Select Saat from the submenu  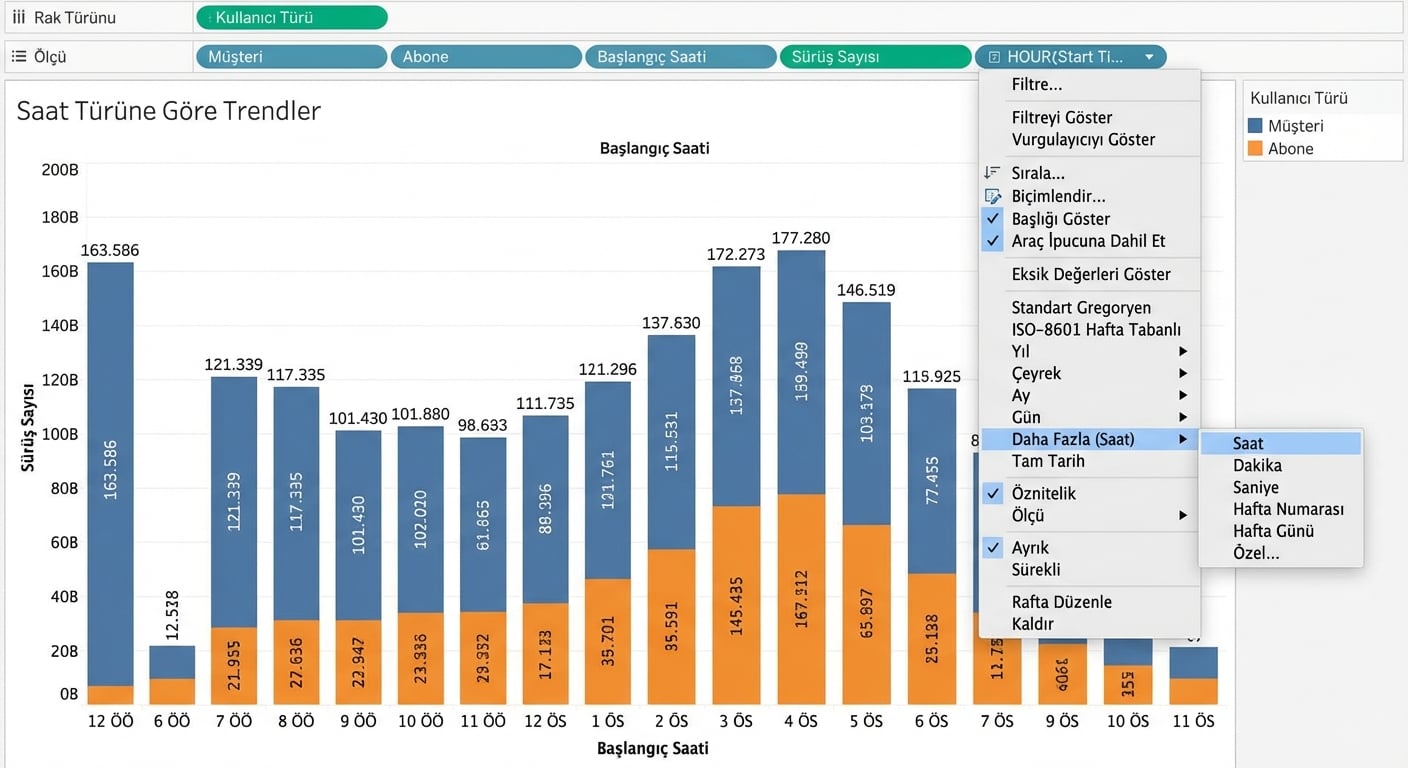click(1247, 443)
